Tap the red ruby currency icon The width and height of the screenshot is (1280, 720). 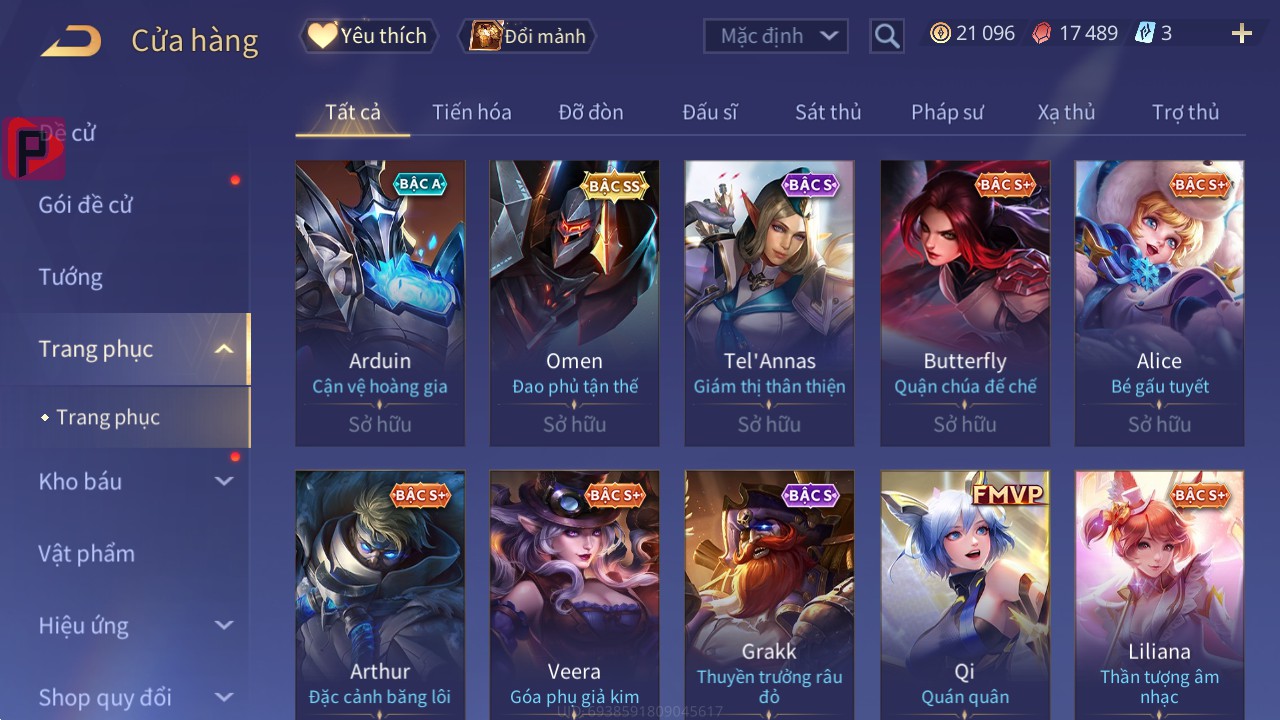[1042, 33]
